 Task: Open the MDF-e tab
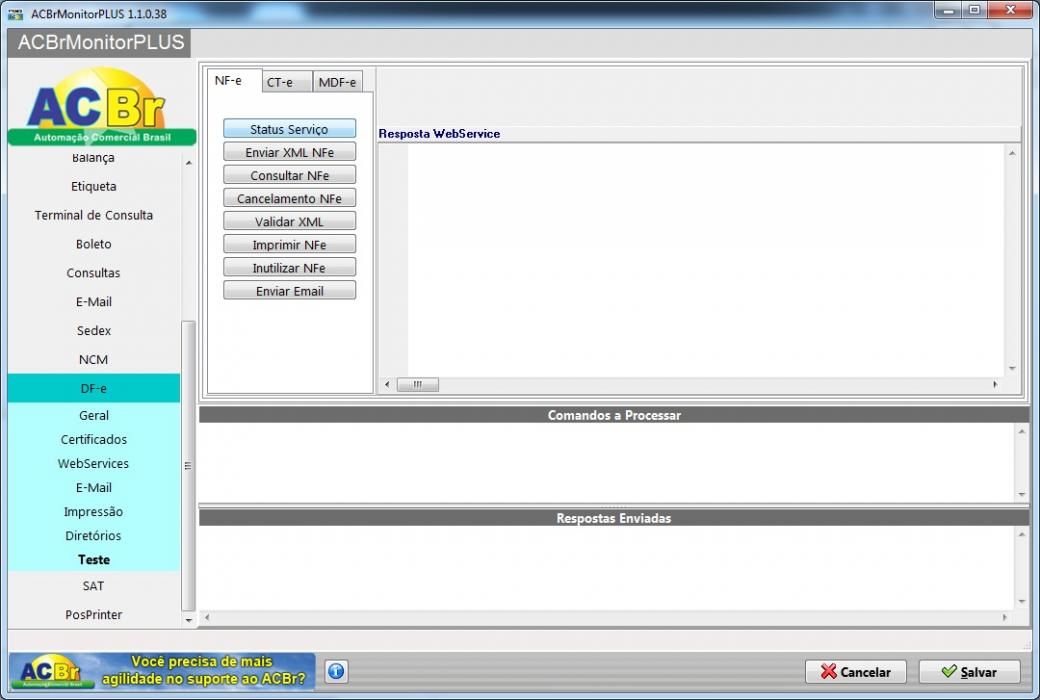[337, 82]
